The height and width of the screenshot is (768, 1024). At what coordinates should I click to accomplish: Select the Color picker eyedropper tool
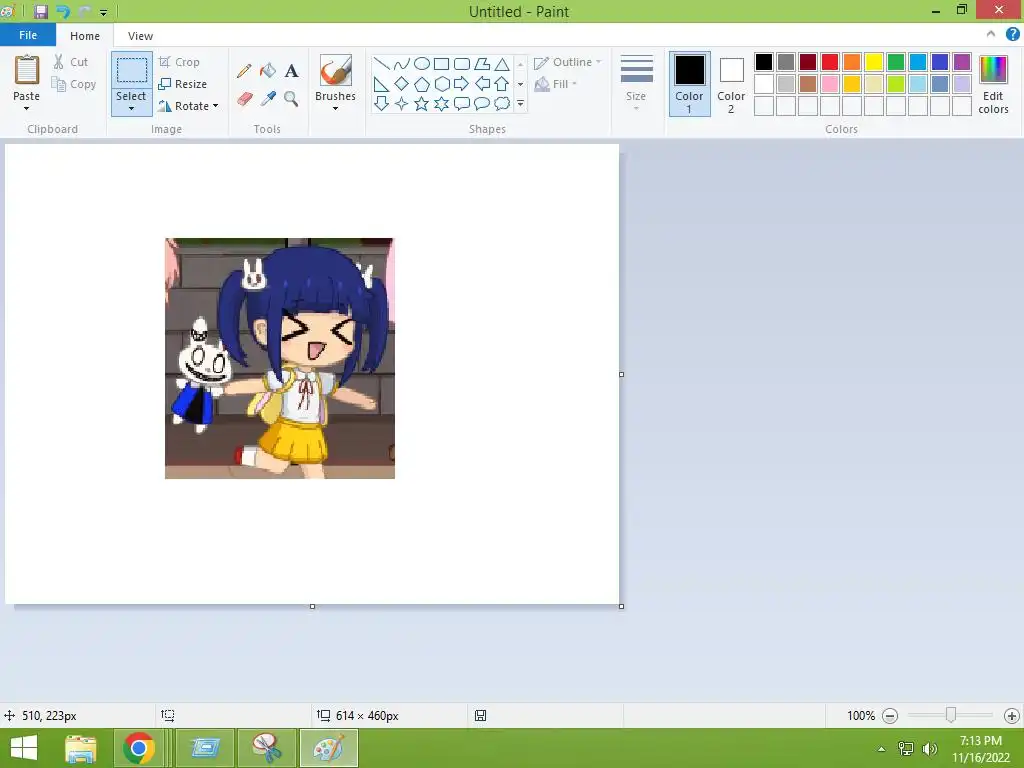click(x=268, y=99)
